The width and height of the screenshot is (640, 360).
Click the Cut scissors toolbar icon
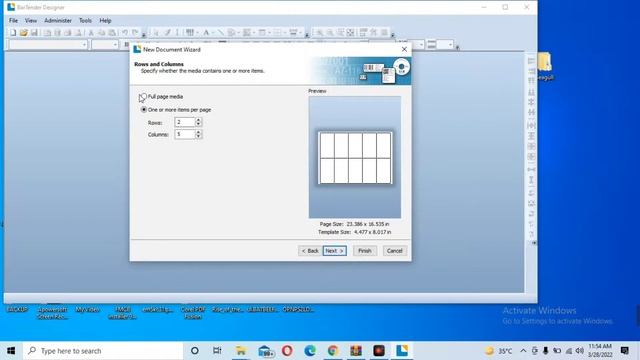pyautogui.click(x=91, y=33)
